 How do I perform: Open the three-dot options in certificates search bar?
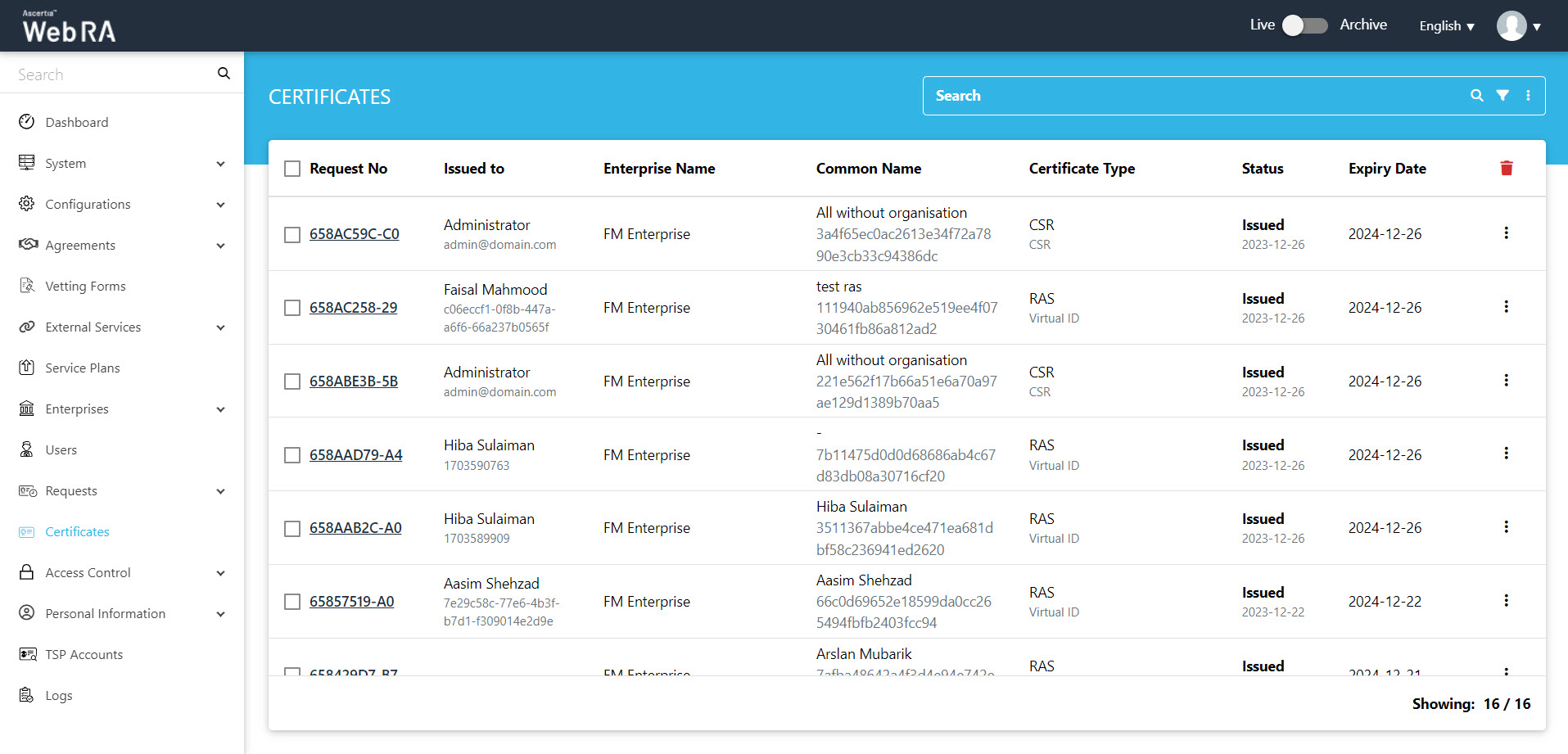pyautogui.click(x=1528, y=96)
